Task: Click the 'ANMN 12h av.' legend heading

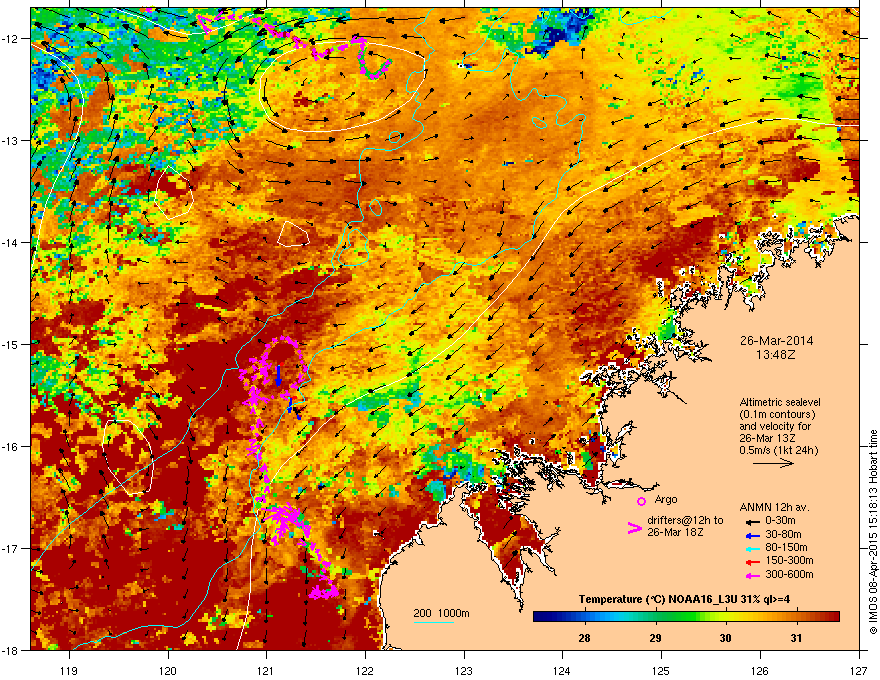Action: pyautogui.click(x=774, y=507)
